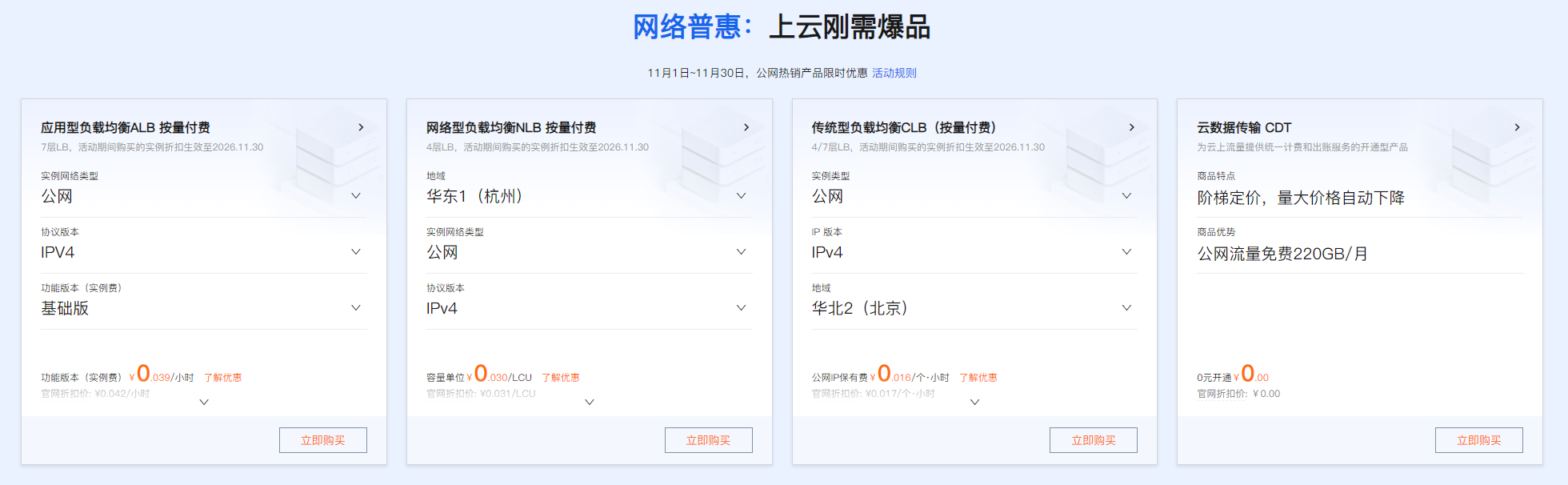Select 官网折扣价: ¥0.00 text
1568x485 pixels.
[x=1238, y=394]
